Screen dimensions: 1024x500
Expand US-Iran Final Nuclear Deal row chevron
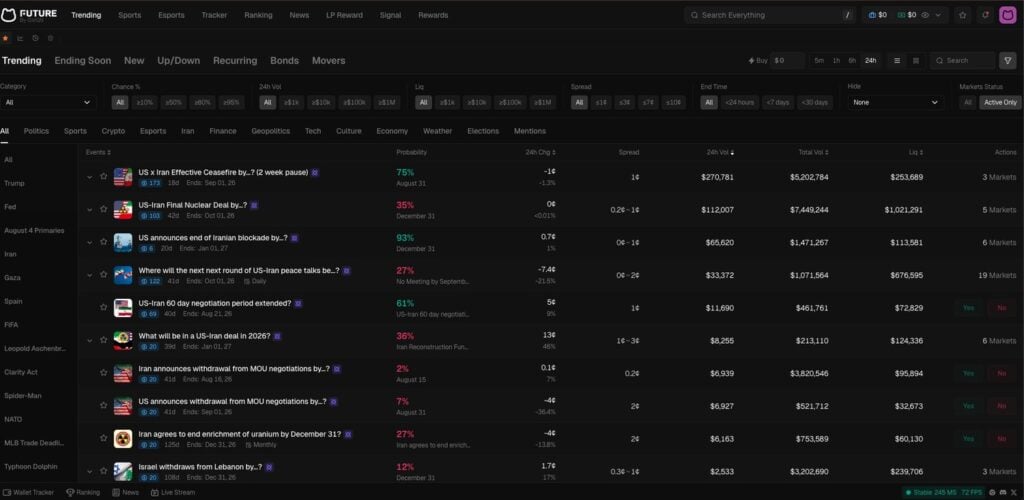coord(89,210)
